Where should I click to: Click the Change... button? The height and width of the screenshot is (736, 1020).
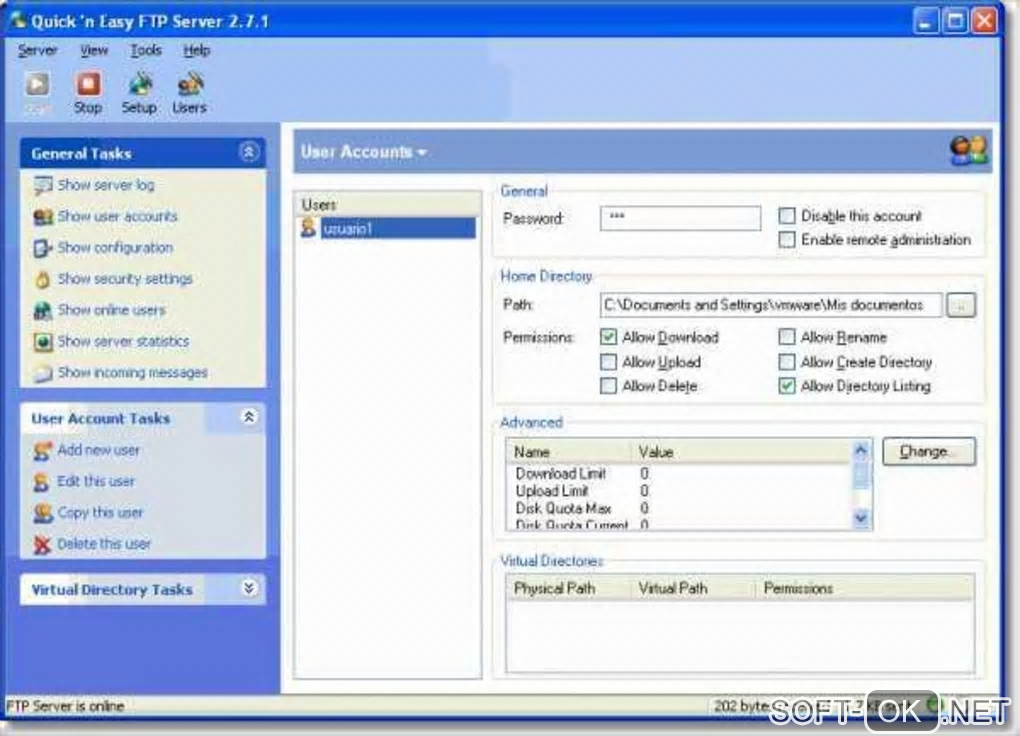(x=929, y=452)
